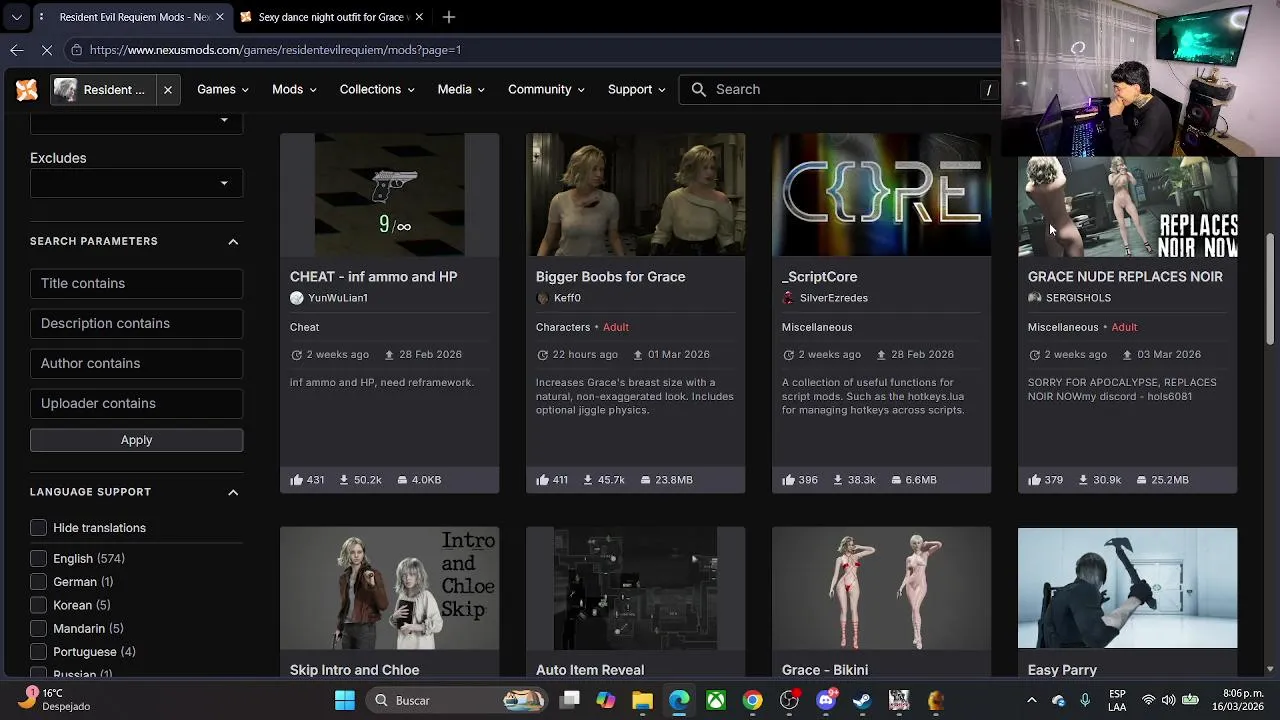
Task: Show hidden system tray icons
Action: 1032,700
